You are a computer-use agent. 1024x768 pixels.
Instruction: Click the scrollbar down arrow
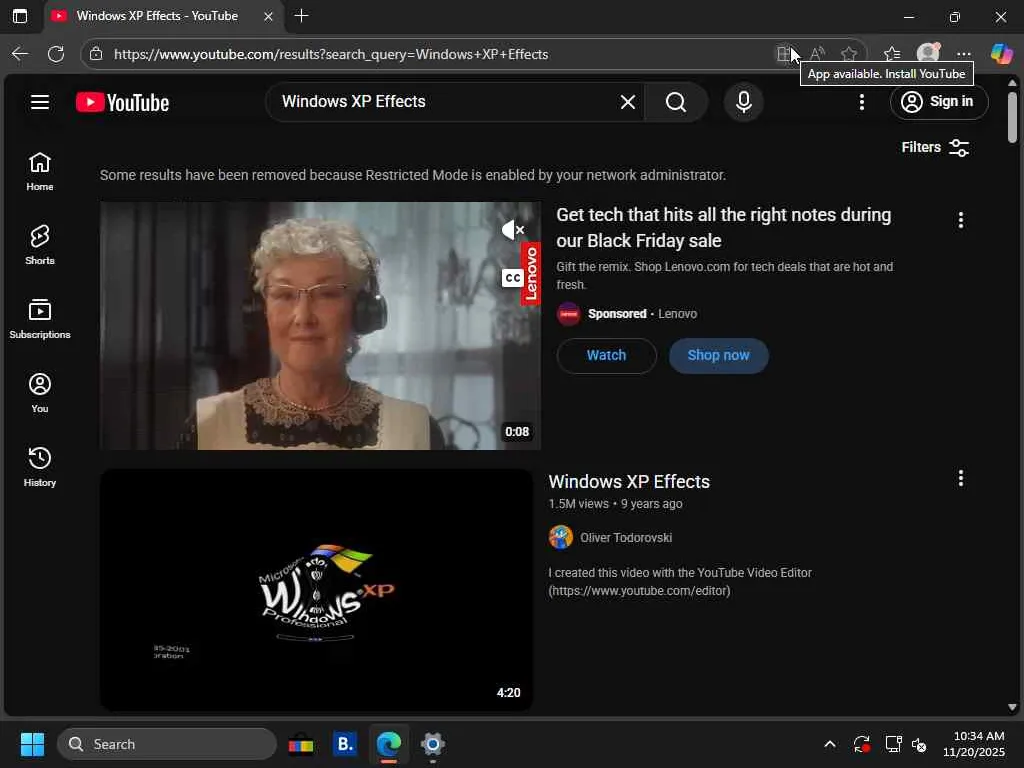click(1012, 707)
